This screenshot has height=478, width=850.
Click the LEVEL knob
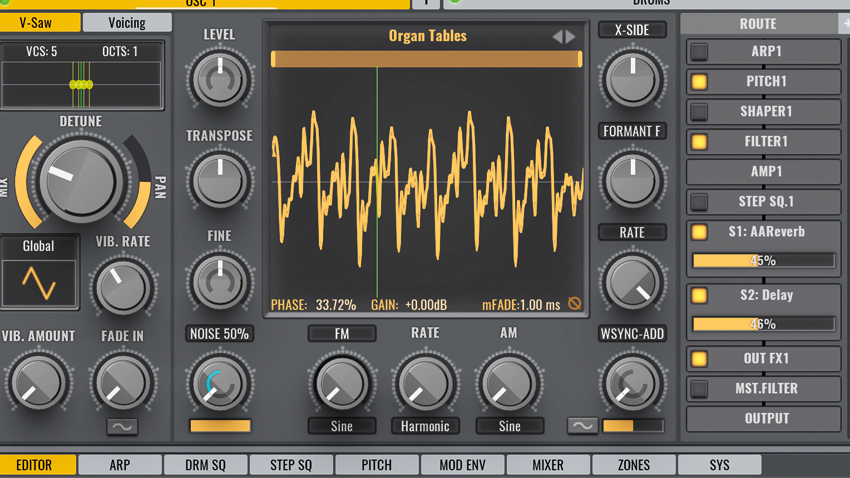[x=220, y=79]
